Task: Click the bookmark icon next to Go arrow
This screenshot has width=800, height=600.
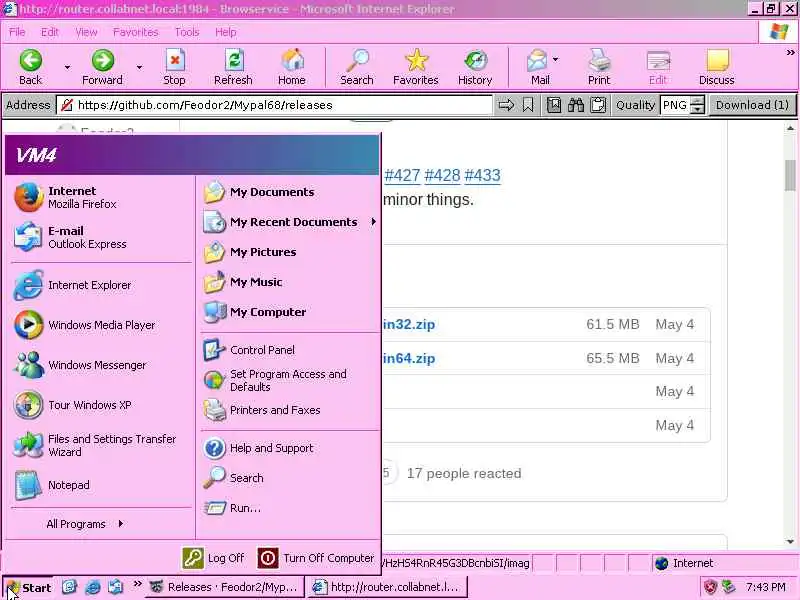Action: 528,105
